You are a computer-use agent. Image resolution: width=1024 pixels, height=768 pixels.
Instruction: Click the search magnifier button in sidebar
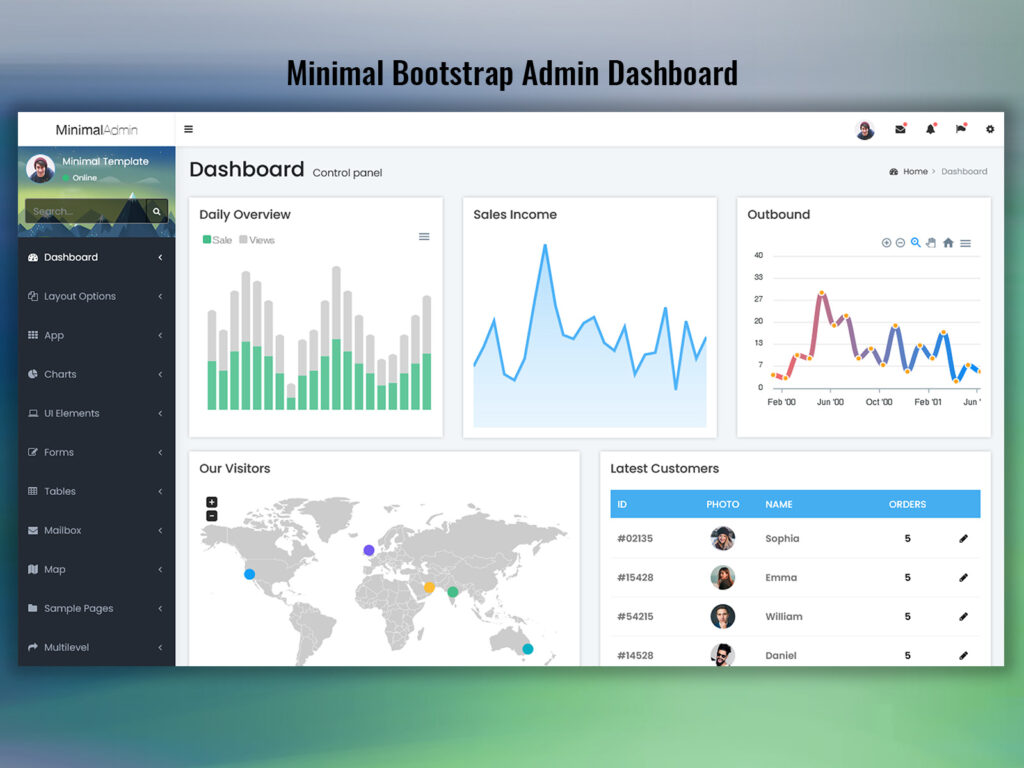157,211
